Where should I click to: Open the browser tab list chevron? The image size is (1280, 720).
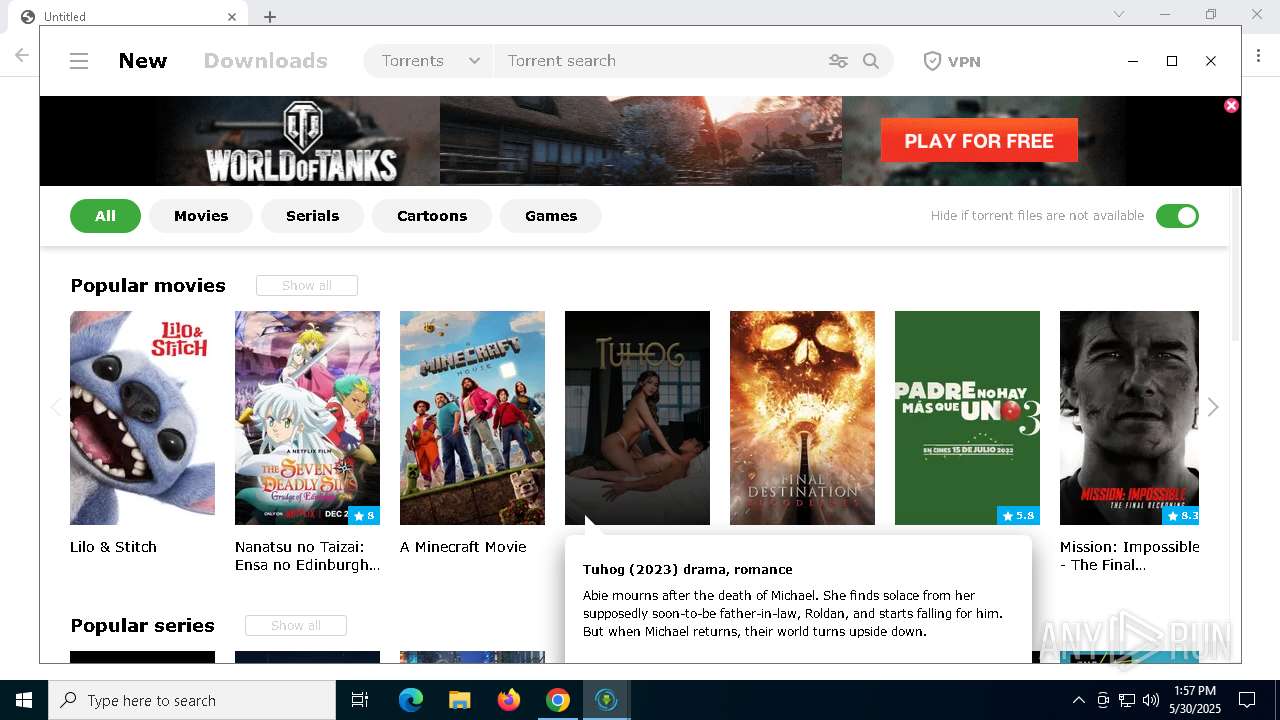(1119, 14)
